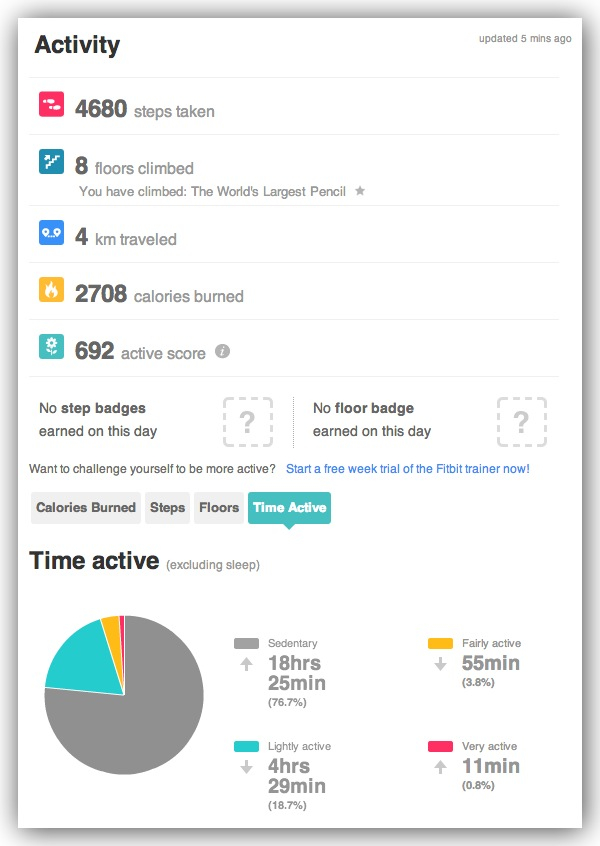Screen dimensions: 600x846
Task: Click the floor badge question mark placeholder
Action: [x=521, y=421]
